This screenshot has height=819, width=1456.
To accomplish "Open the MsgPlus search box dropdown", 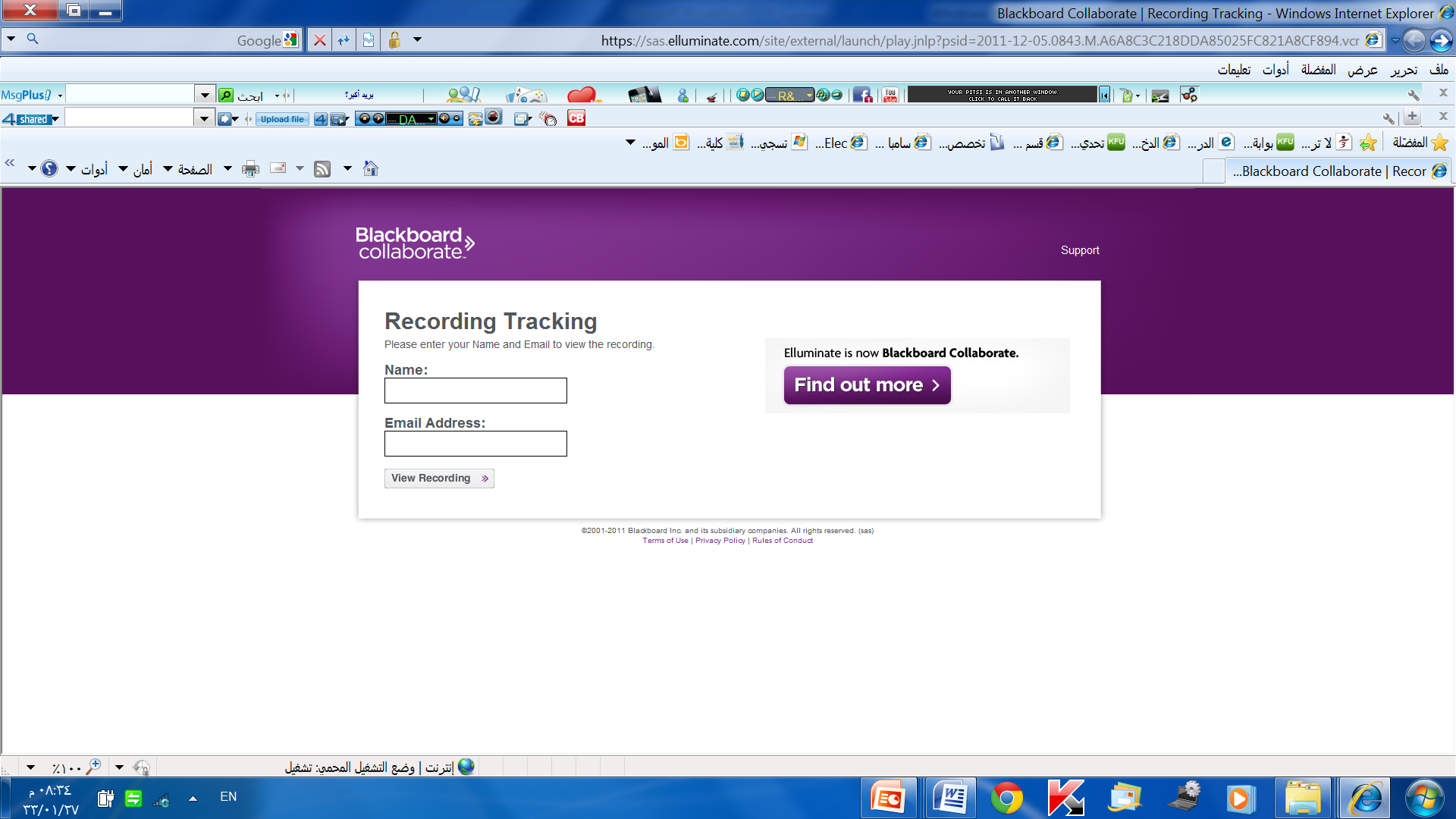I will point(204,95).
